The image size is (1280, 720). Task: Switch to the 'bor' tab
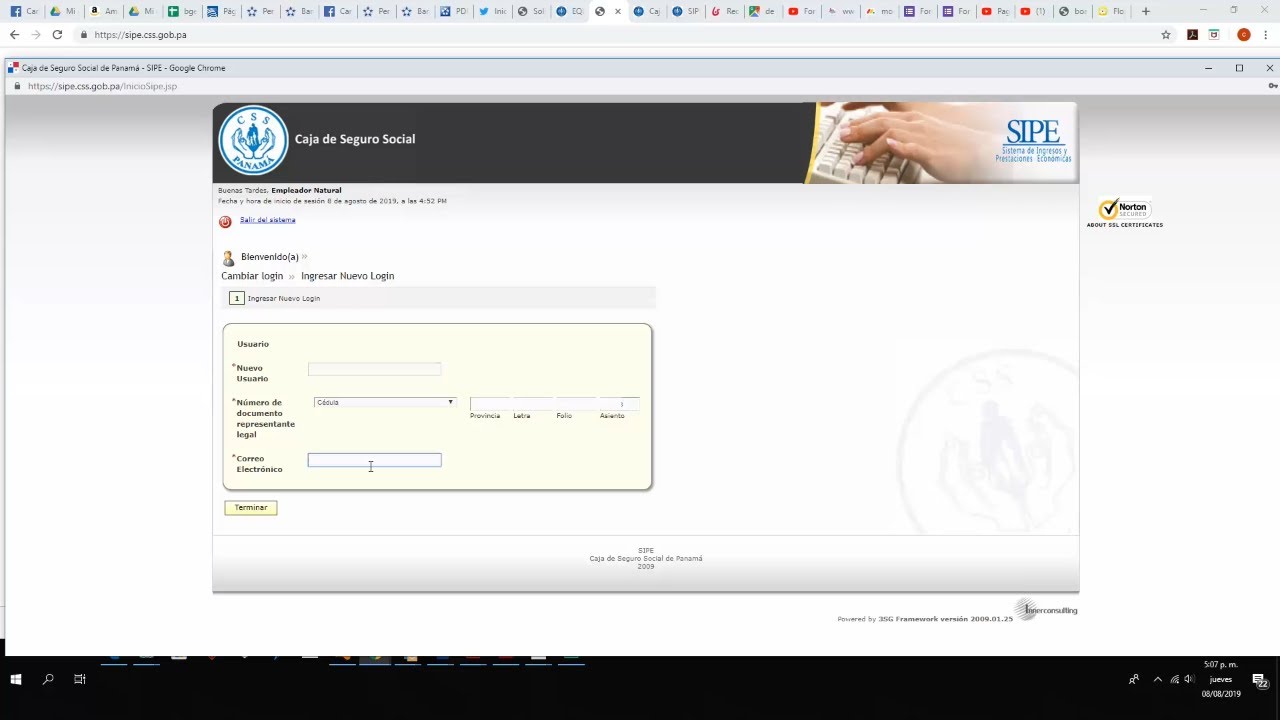pyautogui.click(x=1073, y=11)
